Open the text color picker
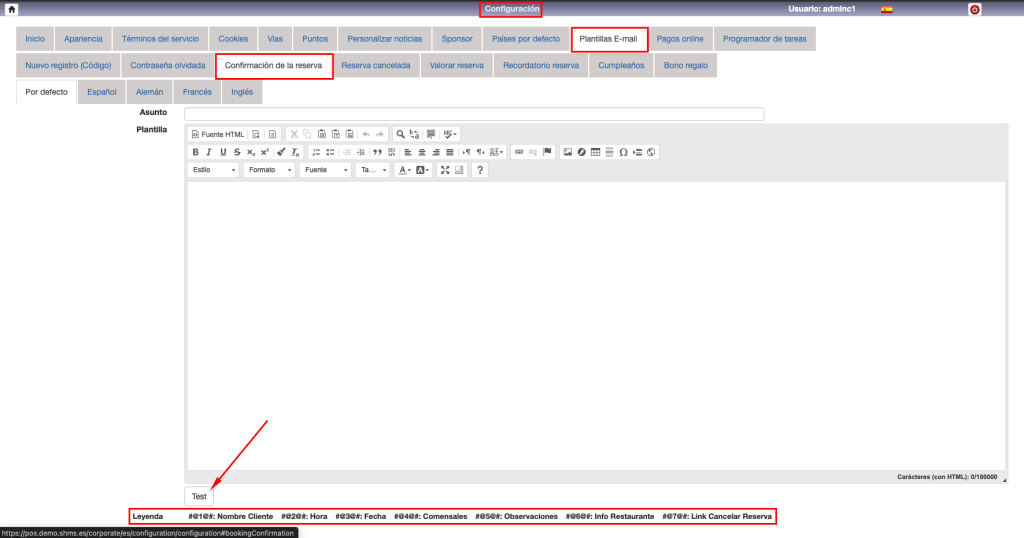 pyautogui.click(x=404, y=170)
